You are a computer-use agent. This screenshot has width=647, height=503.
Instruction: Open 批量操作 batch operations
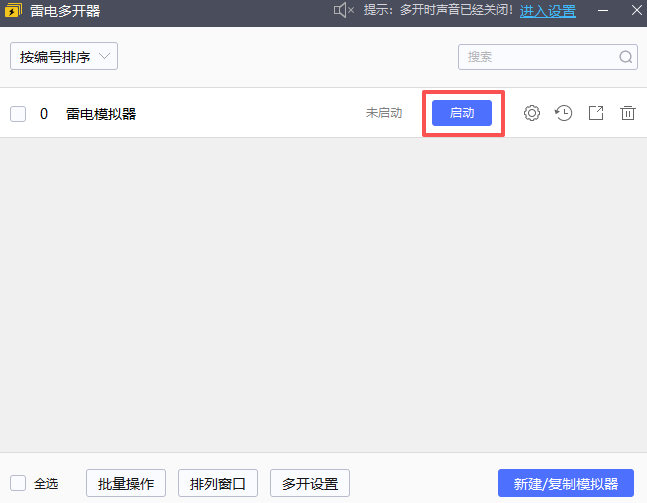pos(126,483)
